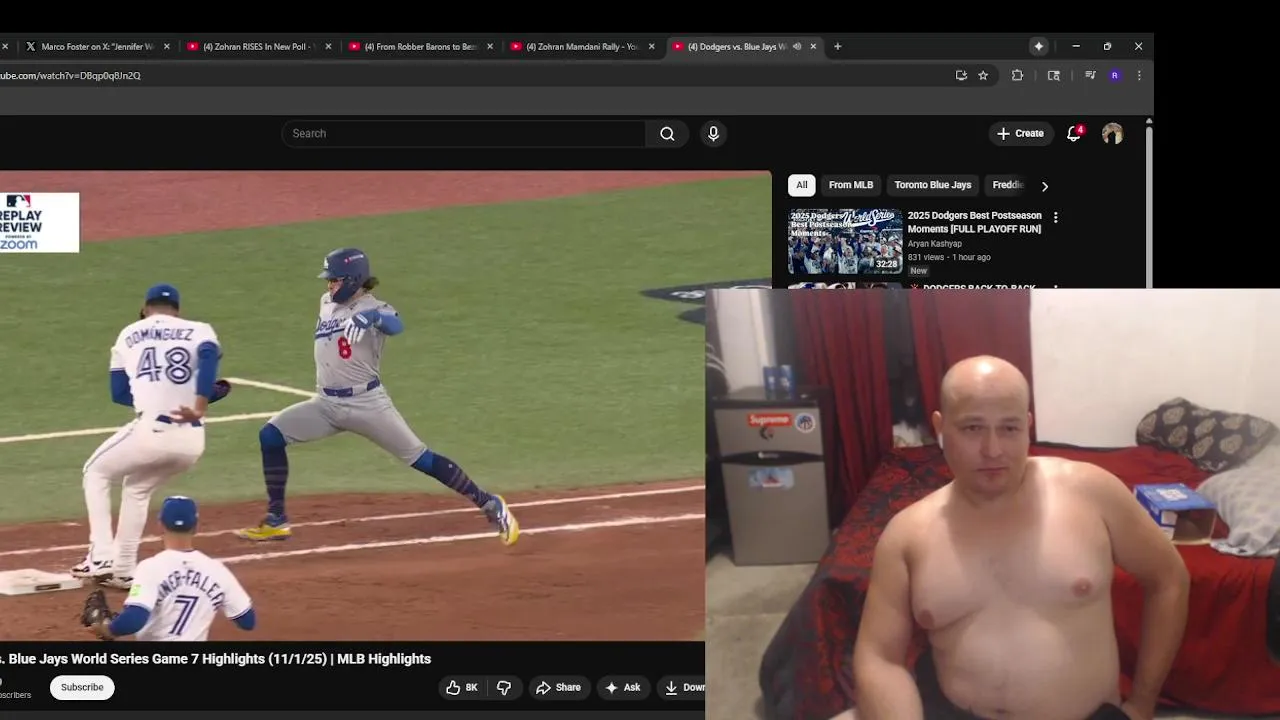Click the Google Lens search icon in toolbar
Screen dimensions: 1280x720
pyautogui.click(x=1053, y=75)
